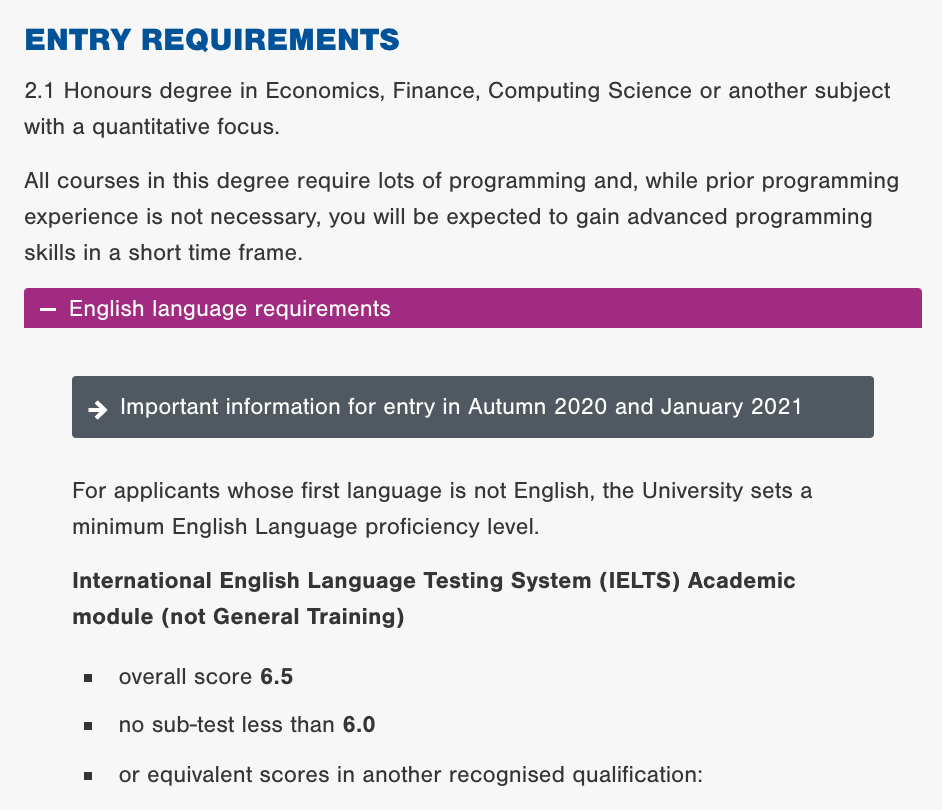This screenshot has height=810, width=942.
Task: Click the sentence about minimum English Language proficiency
Action: (x=442, y=508)
